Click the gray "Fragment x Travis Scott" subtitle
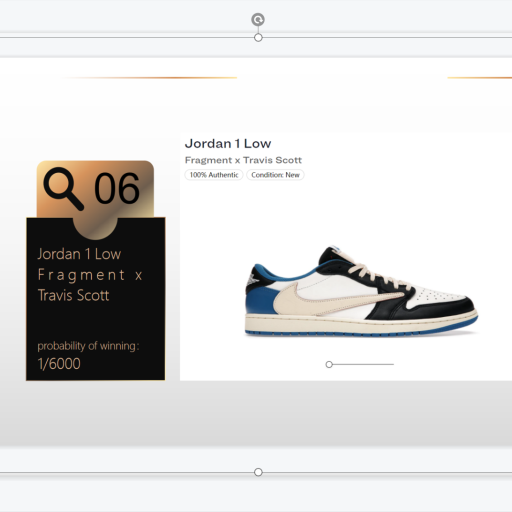 (x=243, y=160)
